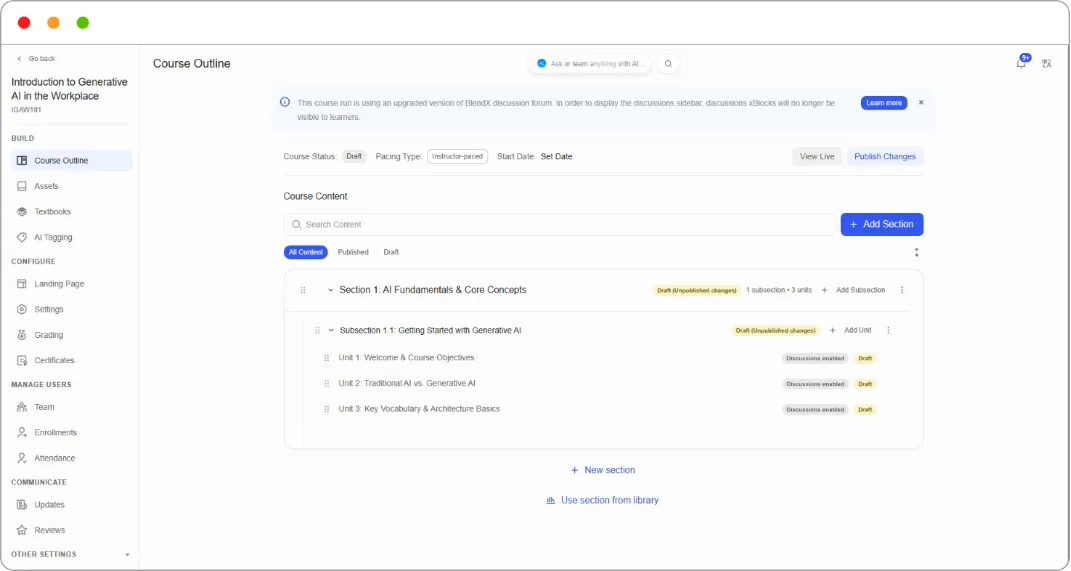
Task: Dismiss the discussion forum banner
Action: [921, 102]
